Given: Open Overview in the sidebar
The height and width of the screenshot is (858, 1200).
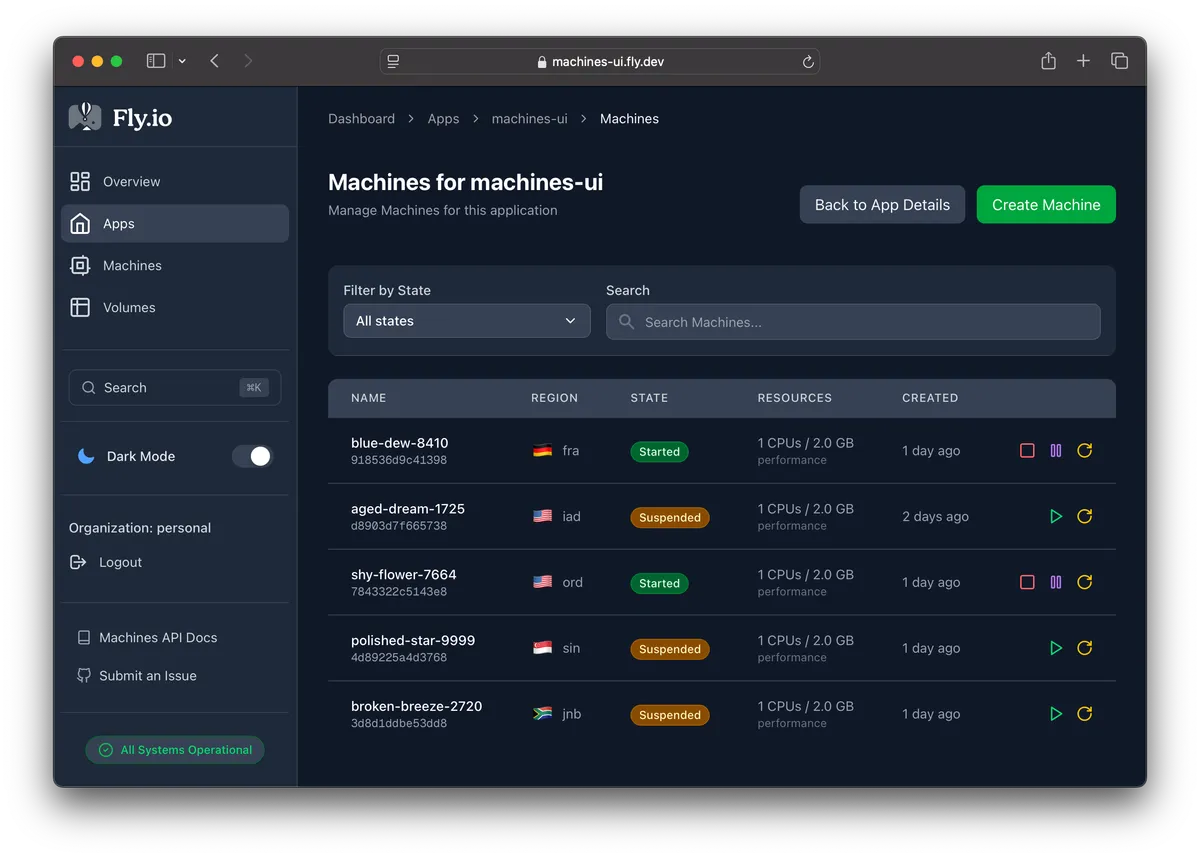Looking at the screenshot, I should [x=131, y=182].
